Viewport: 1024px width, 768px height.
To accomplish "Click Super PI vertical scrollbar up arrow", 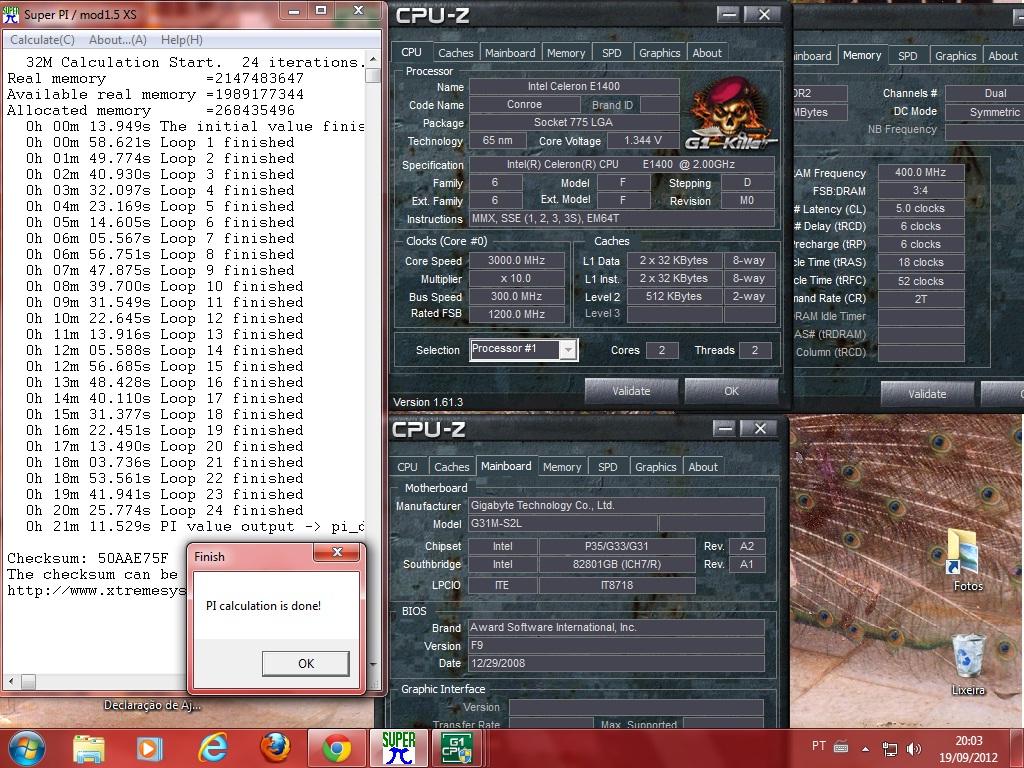I will [x=373, y=59].
